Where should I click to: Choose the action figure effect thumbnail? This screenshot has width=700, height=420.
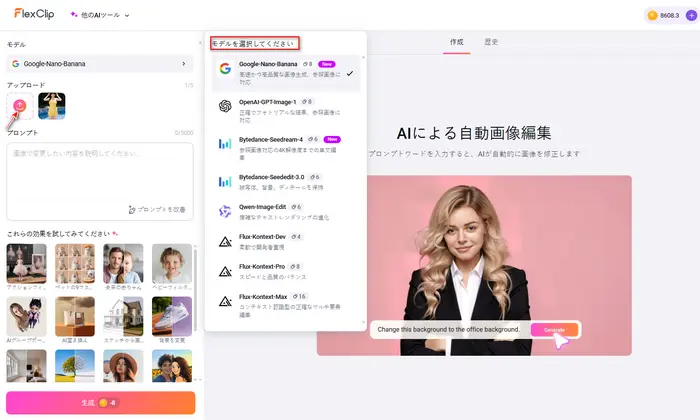pyautogui.click(x=26, y=263)
